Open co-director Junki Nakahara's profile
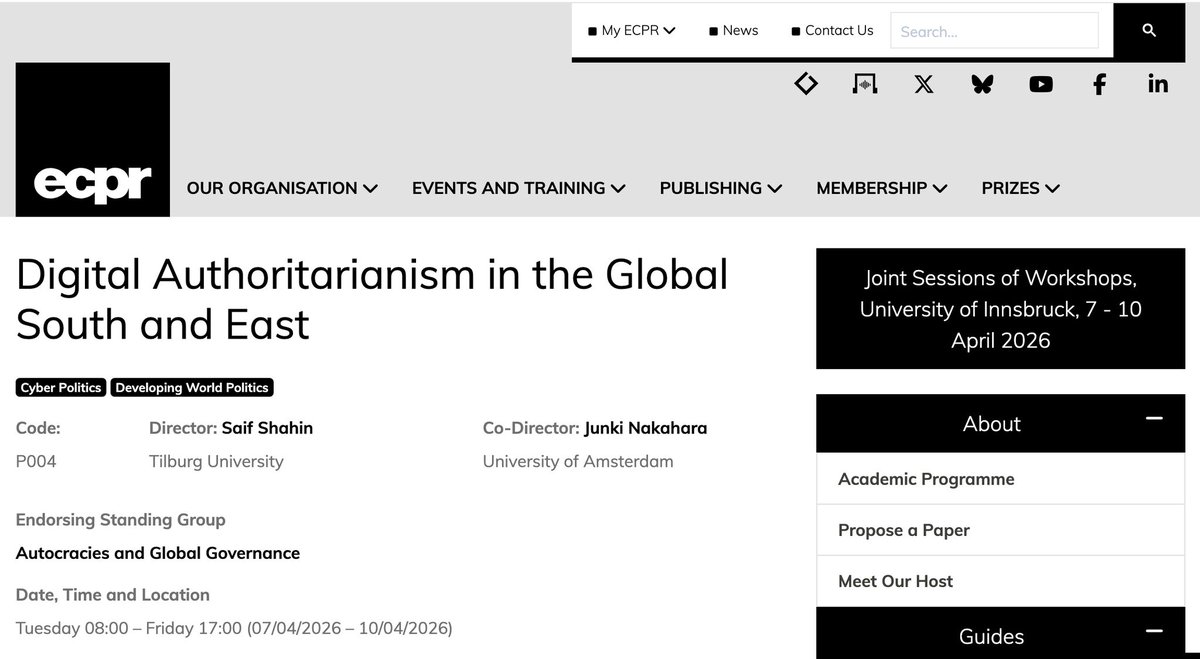The width and height of the screenshot is (1200, 659). 645,428
